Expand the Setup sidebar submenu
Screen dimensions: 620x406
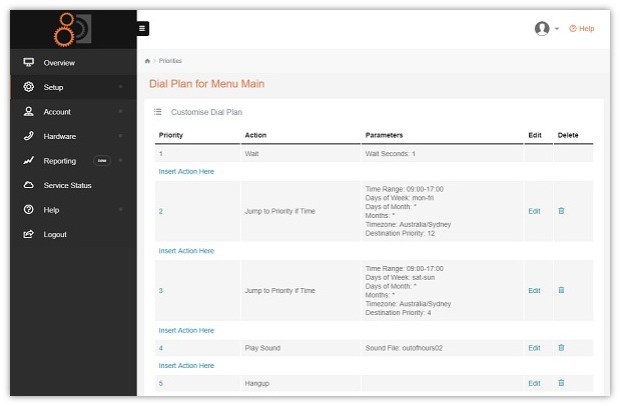tap(119, 88)
